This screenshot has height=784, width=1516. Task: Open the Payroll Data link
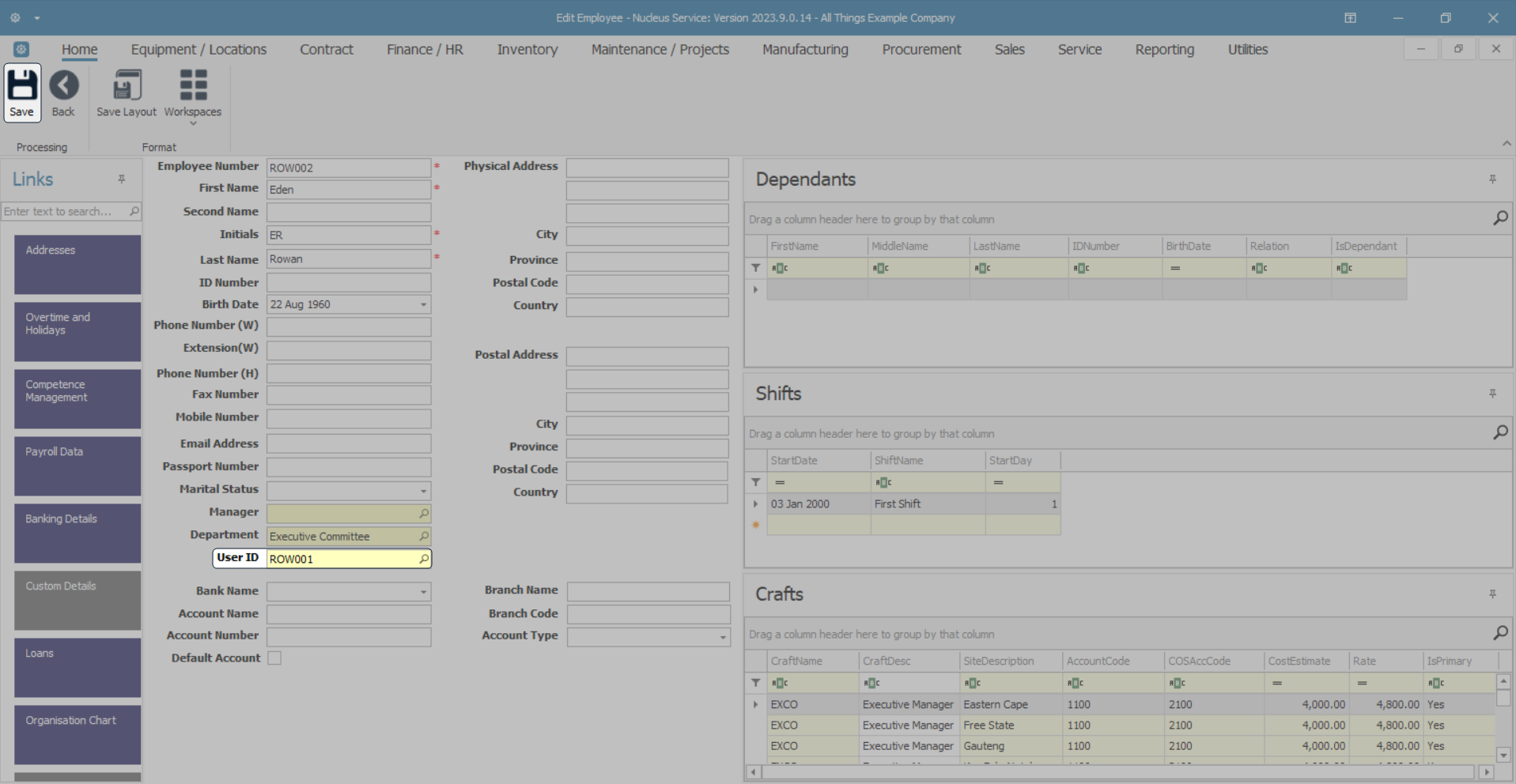click(78, 466)
